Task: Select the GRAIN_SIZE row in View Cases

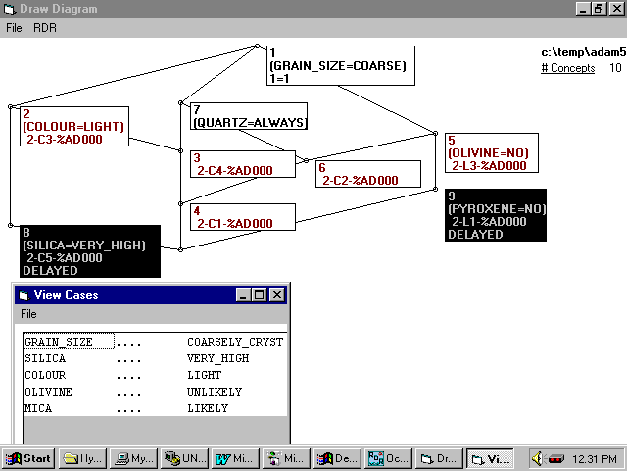Action: pyautogui.click(x=59, y=342)
